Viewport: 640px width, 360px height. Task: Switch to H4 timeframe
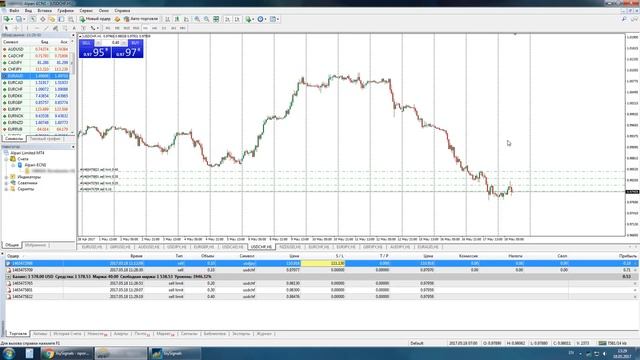[155, 28]
